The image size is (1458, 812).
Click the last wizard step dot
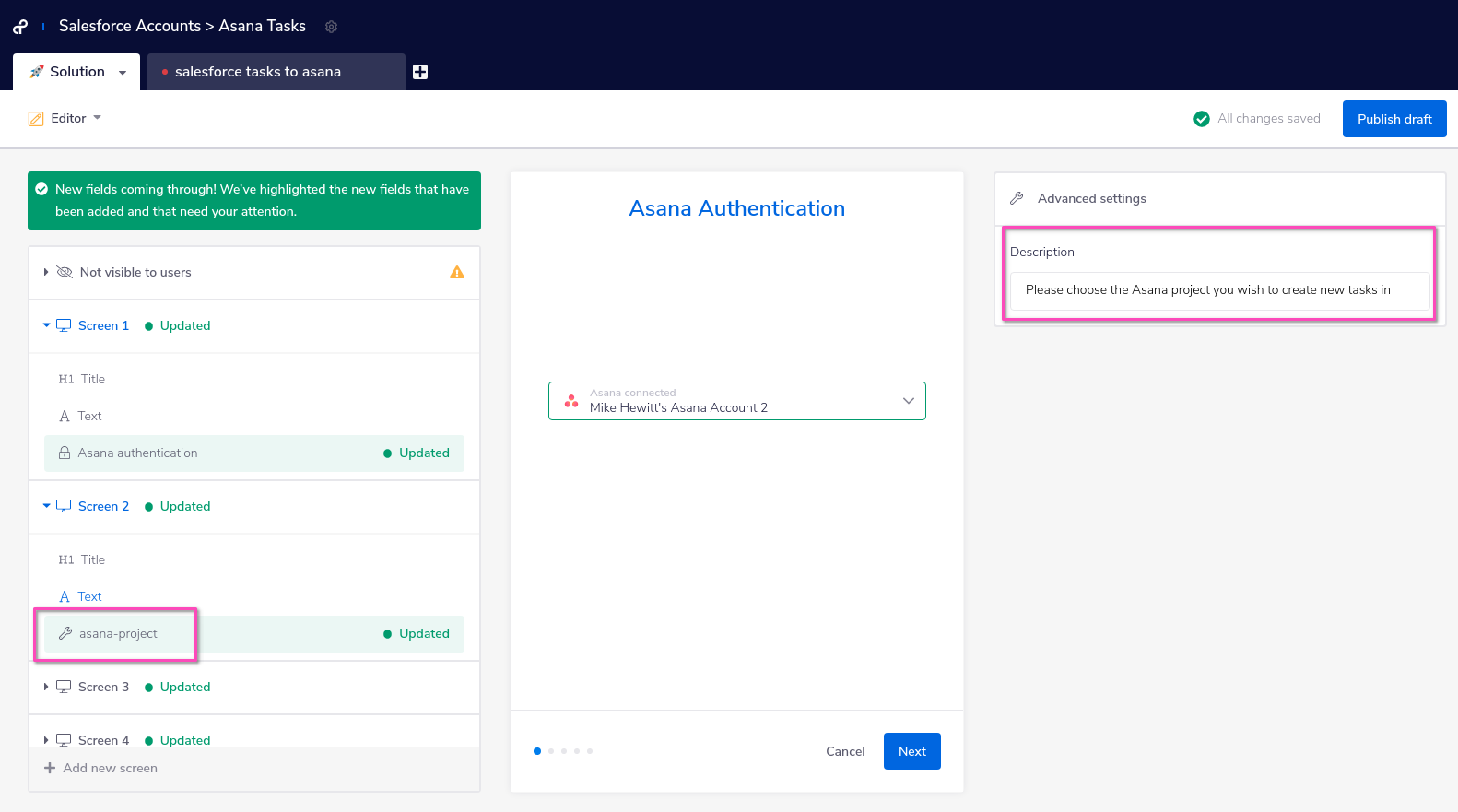coord(590,751)
